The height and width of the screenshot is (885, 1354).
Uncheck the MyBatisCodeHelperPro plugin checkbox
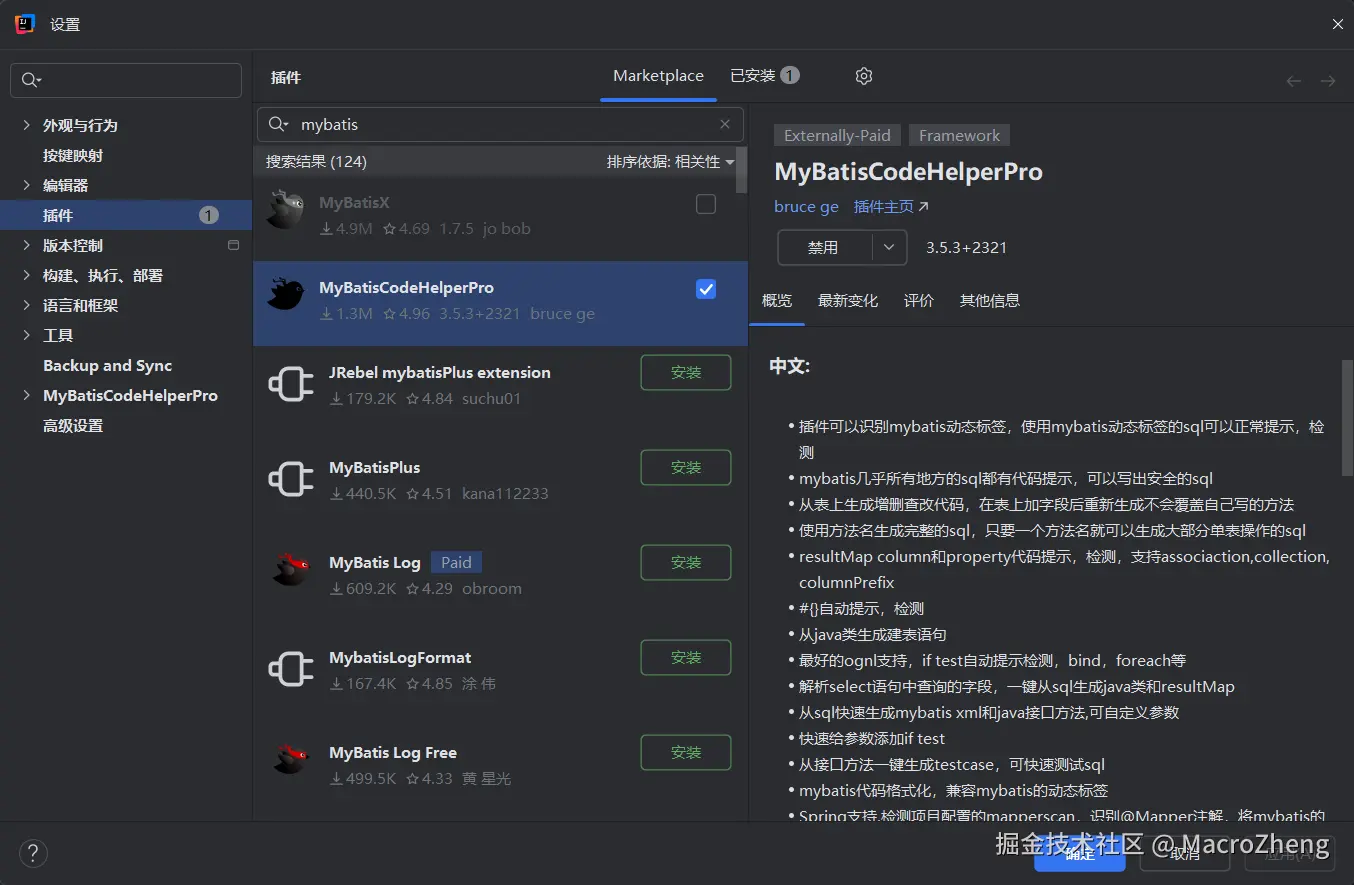click(x=706, y=289)
